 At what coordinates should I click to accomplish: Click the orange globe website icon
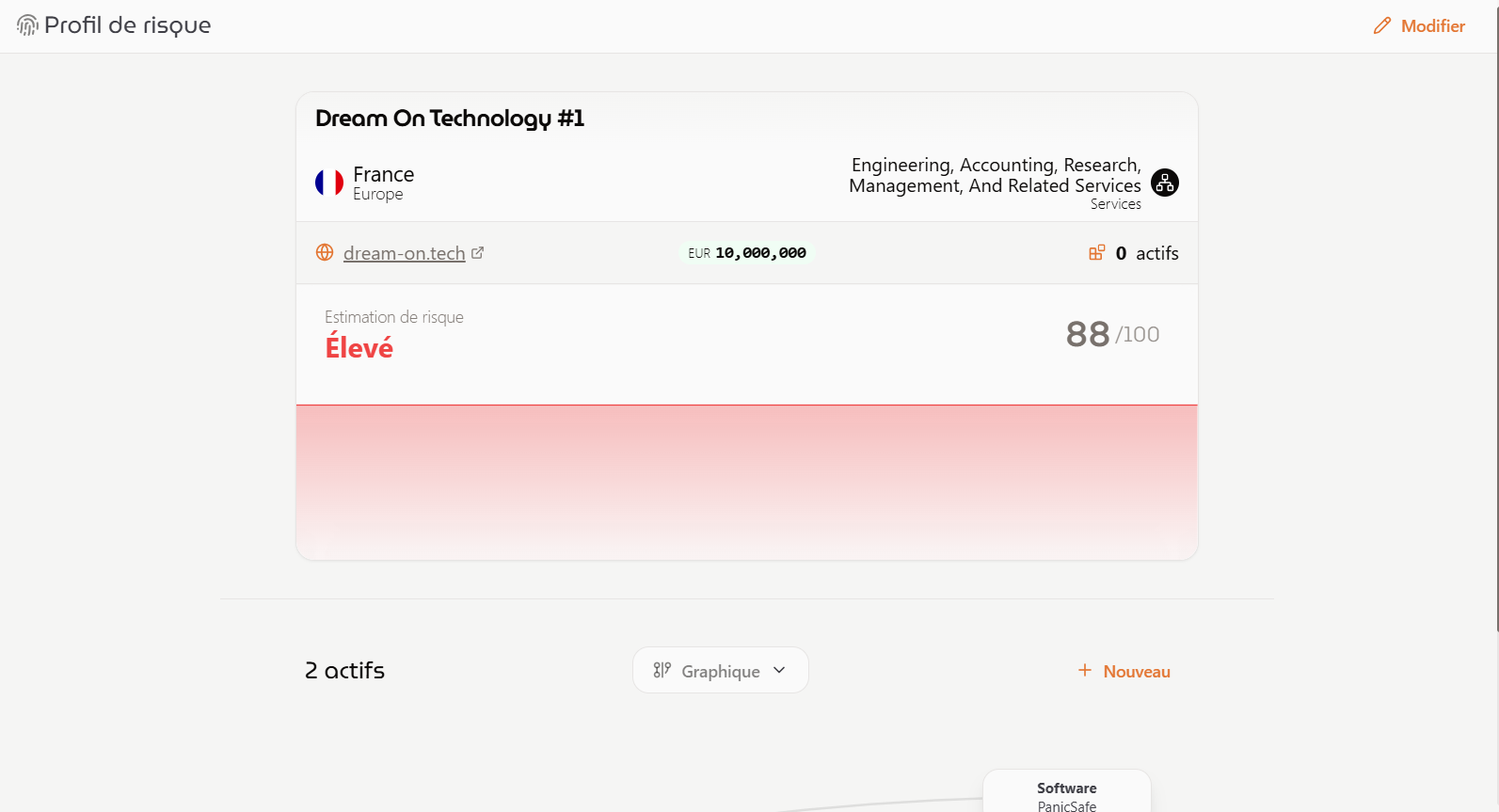tap(325, 252)
